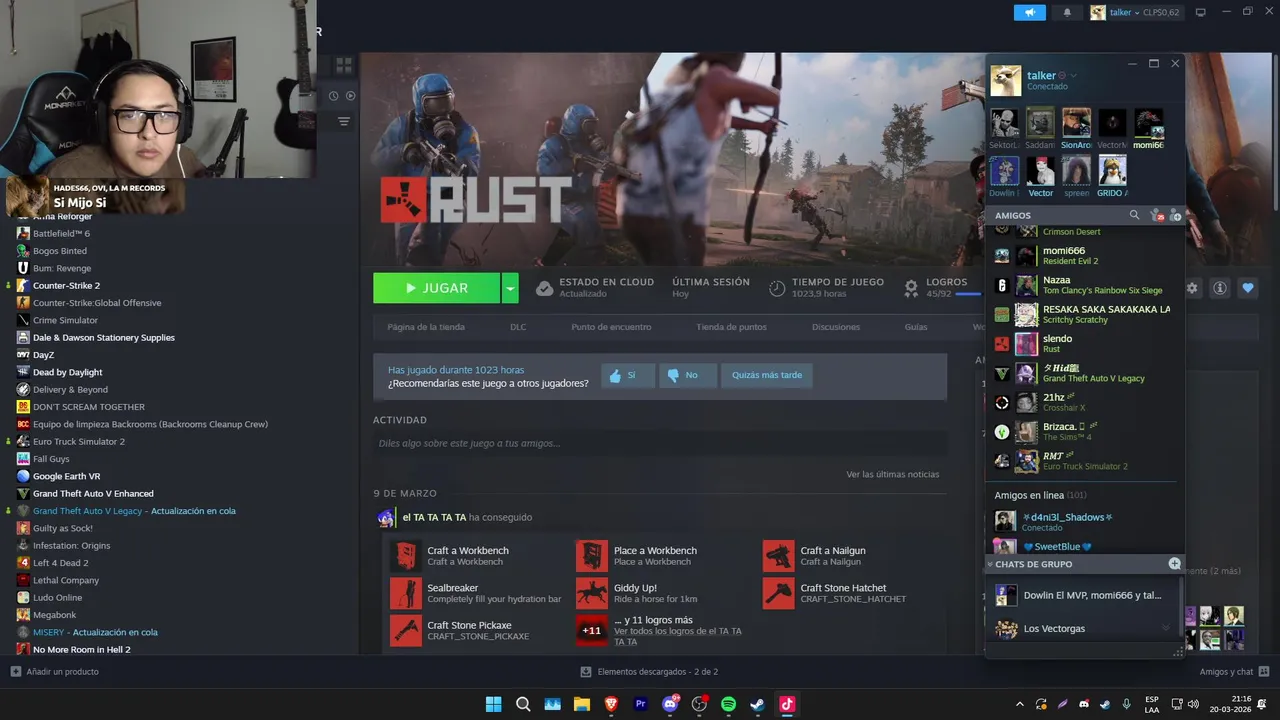
Task: Open pending friend invites icon
Action: [x=1156, y=215]
